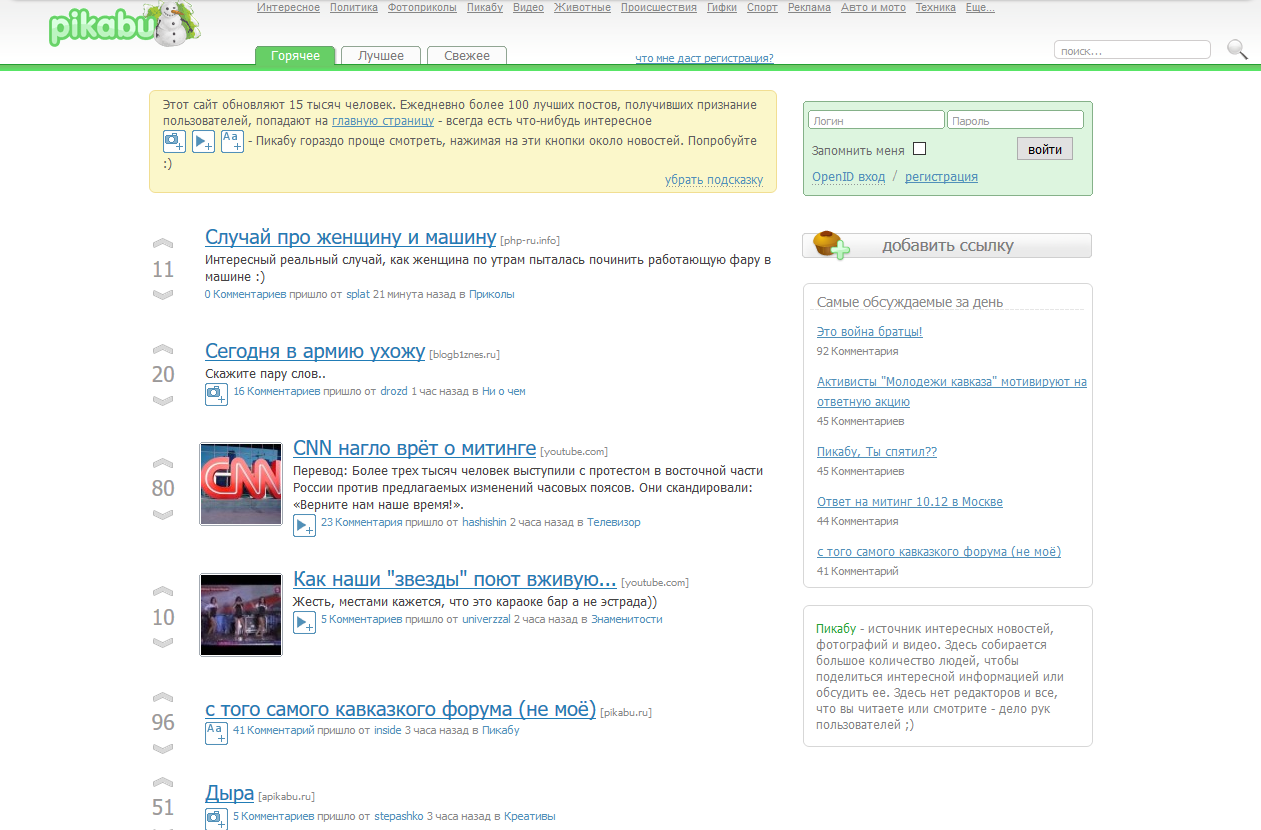Viewport: 1261px width, 830px height.
Task: Open the "Еще..." categories menu
Action: click(980, 8)
